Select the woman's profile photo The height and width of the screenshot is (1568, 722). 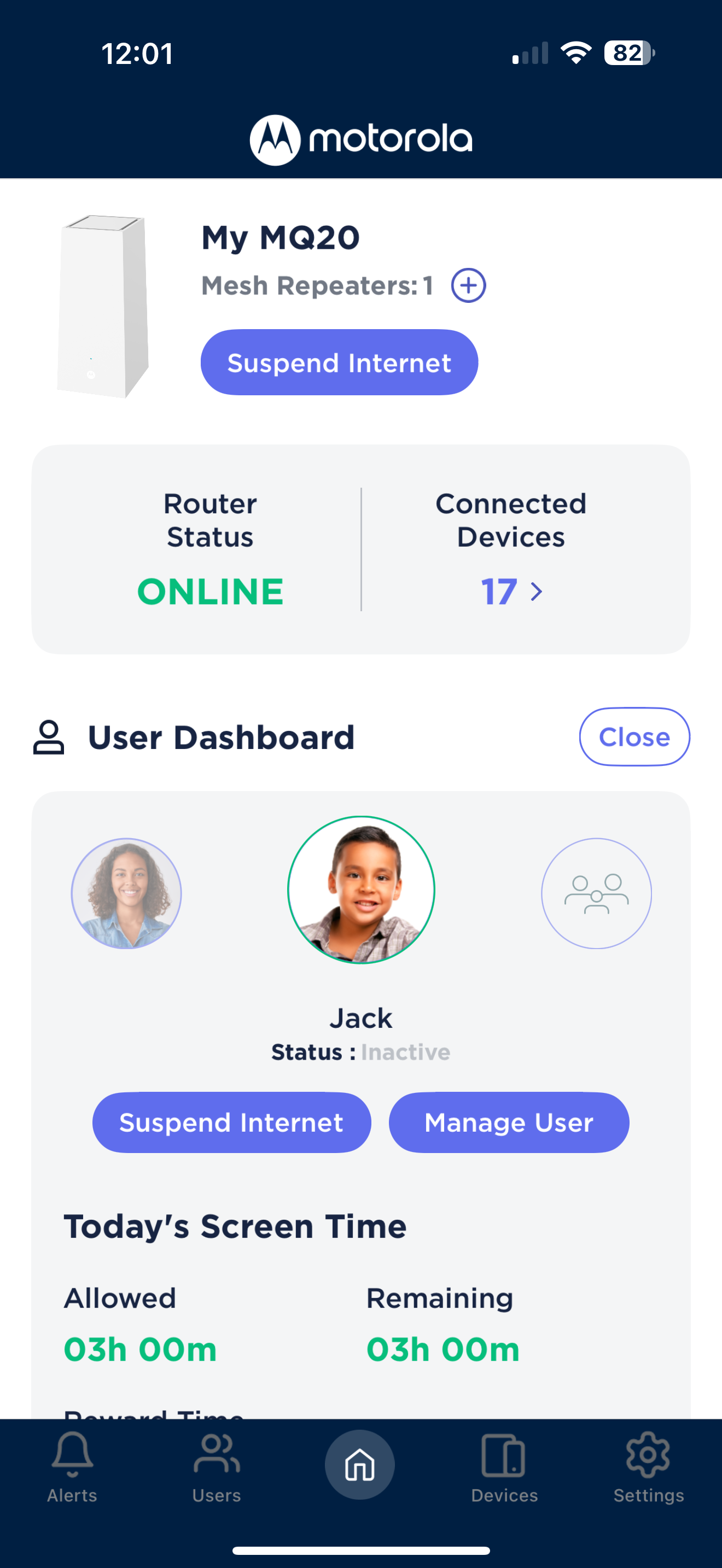[127, 893]
